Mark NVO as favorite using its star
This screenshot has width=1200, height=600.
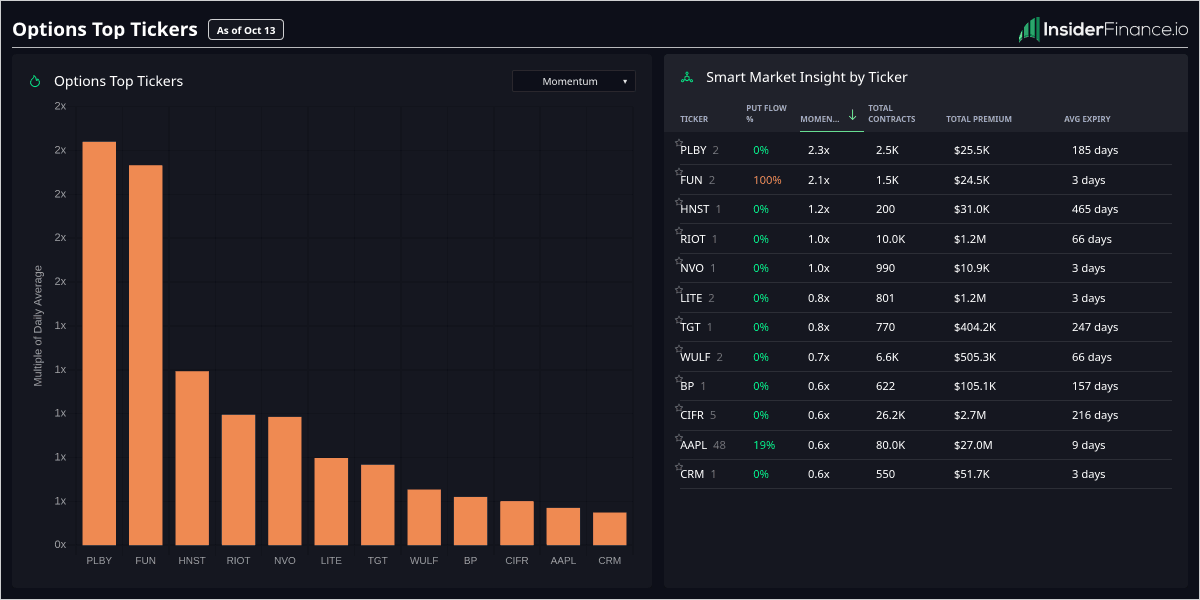coord(679,261)
